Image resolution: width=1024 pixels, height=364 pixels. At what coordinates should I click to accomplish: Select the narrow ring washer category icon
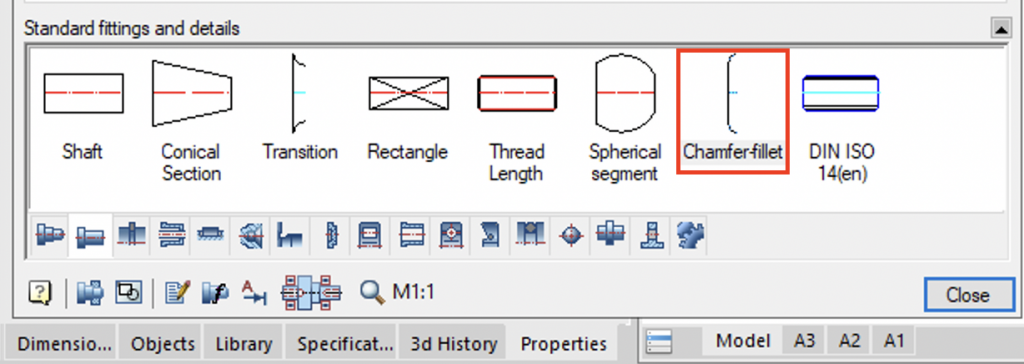(x=331, y=234)
